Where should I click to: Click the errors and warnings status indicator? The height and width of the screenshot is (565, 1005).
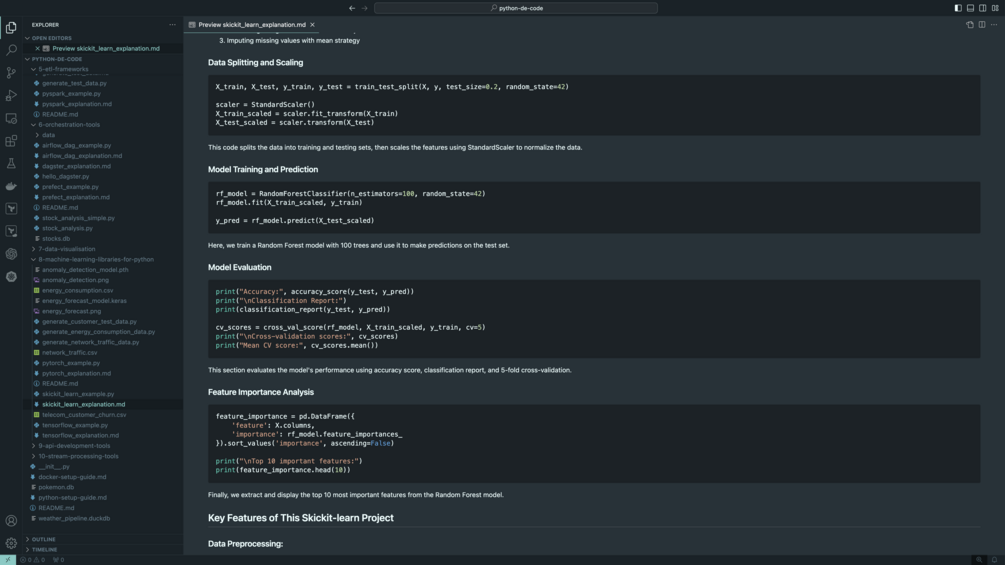tap(32, 560)
